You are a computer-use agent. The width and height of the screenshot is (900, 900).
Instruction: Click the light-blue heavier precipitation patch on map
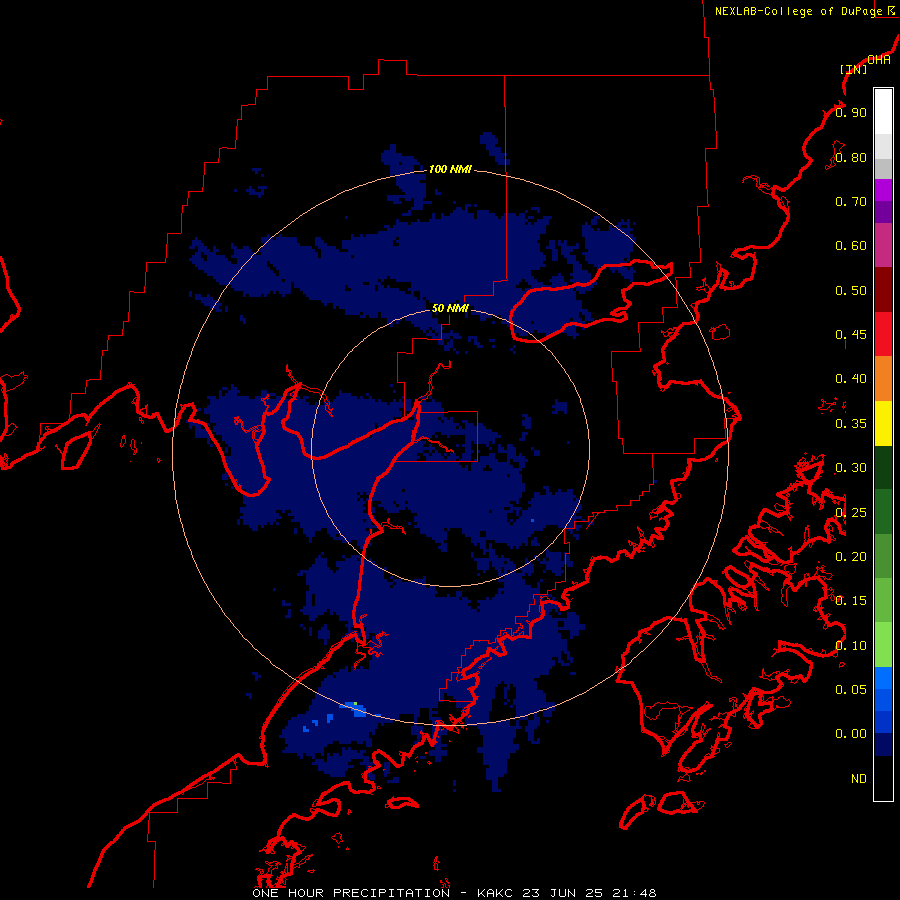pos(354,709)
